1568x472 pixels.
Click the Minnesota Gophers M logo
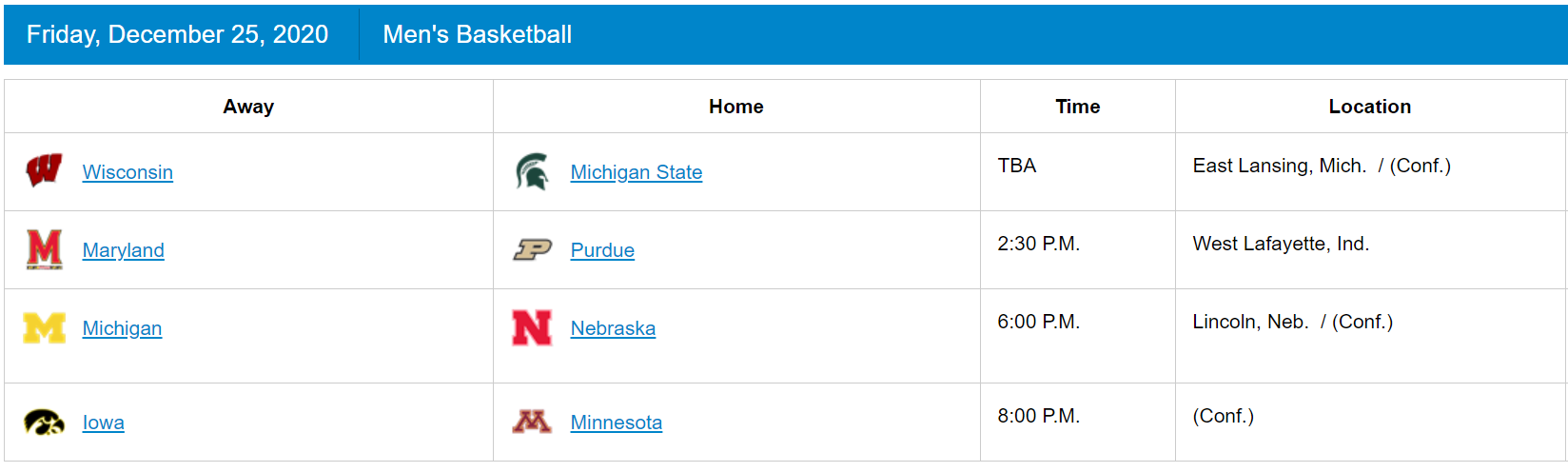[x=532, y=422]
